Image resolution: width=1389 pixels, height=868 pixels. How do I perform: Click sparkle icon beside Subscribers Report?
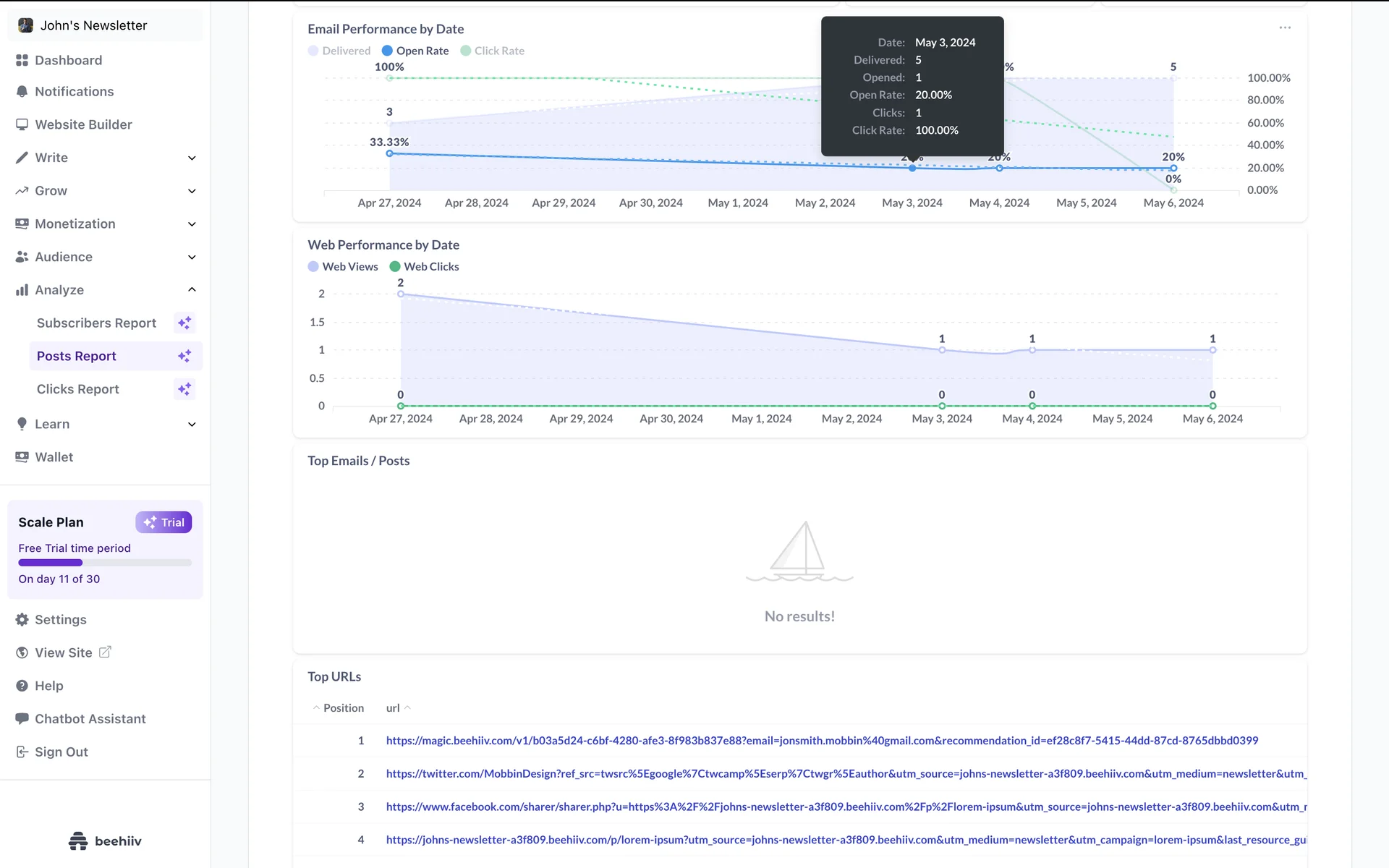point(184,323)
